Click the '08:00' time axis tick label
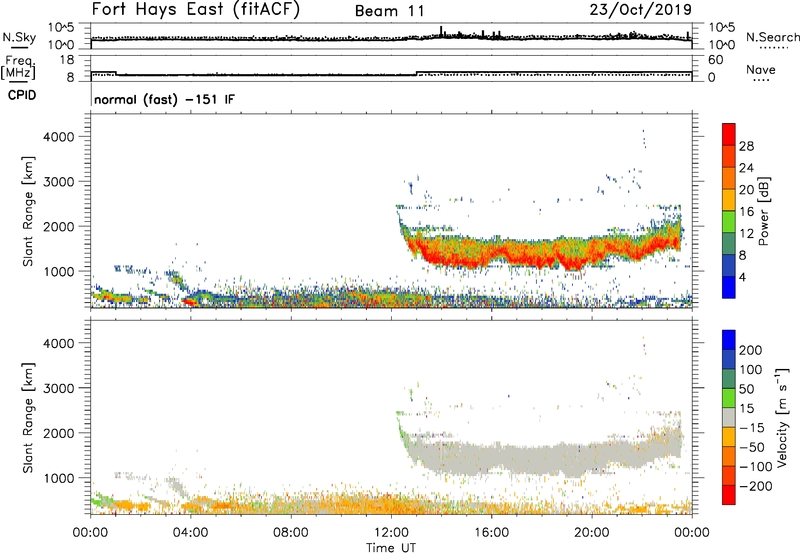Image resolution: width=800 pixels, height=554 pixels. click(x=291, y=533)
